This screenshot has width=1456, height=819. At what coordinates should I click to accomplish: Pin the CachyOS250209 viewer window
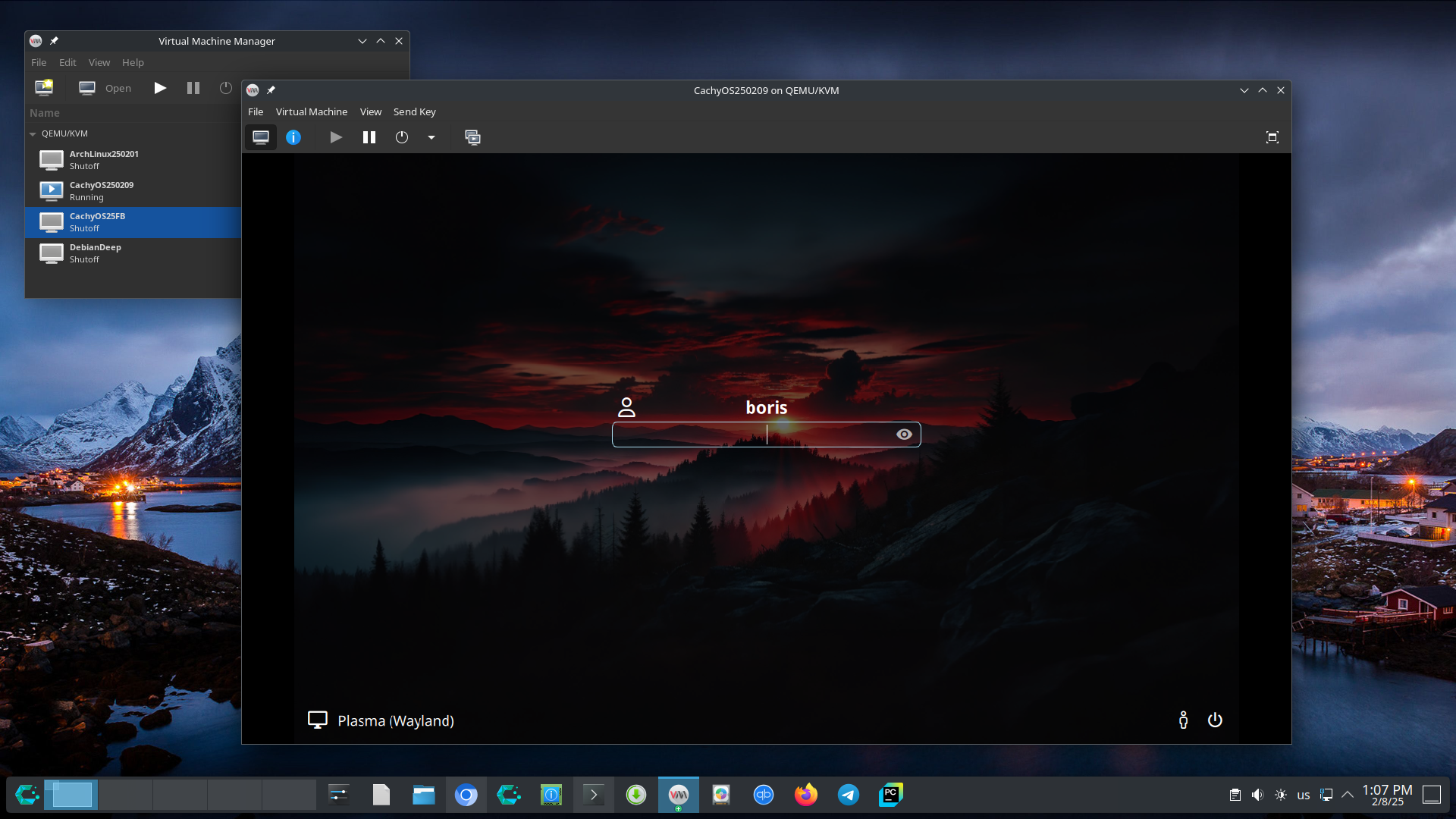click(271, 90)
